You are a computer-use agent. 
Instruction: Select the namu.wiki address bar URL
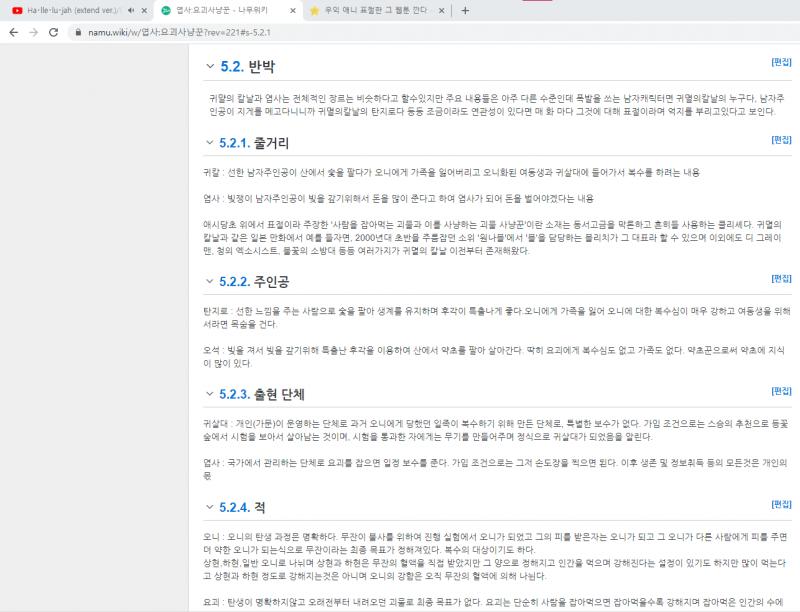179,32
